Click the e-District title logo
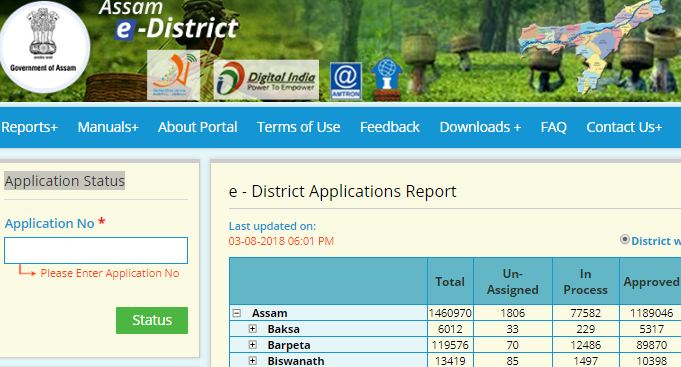The height and width of the screenshot is (367, 681). pyautogui.click(x=169, y=20)
